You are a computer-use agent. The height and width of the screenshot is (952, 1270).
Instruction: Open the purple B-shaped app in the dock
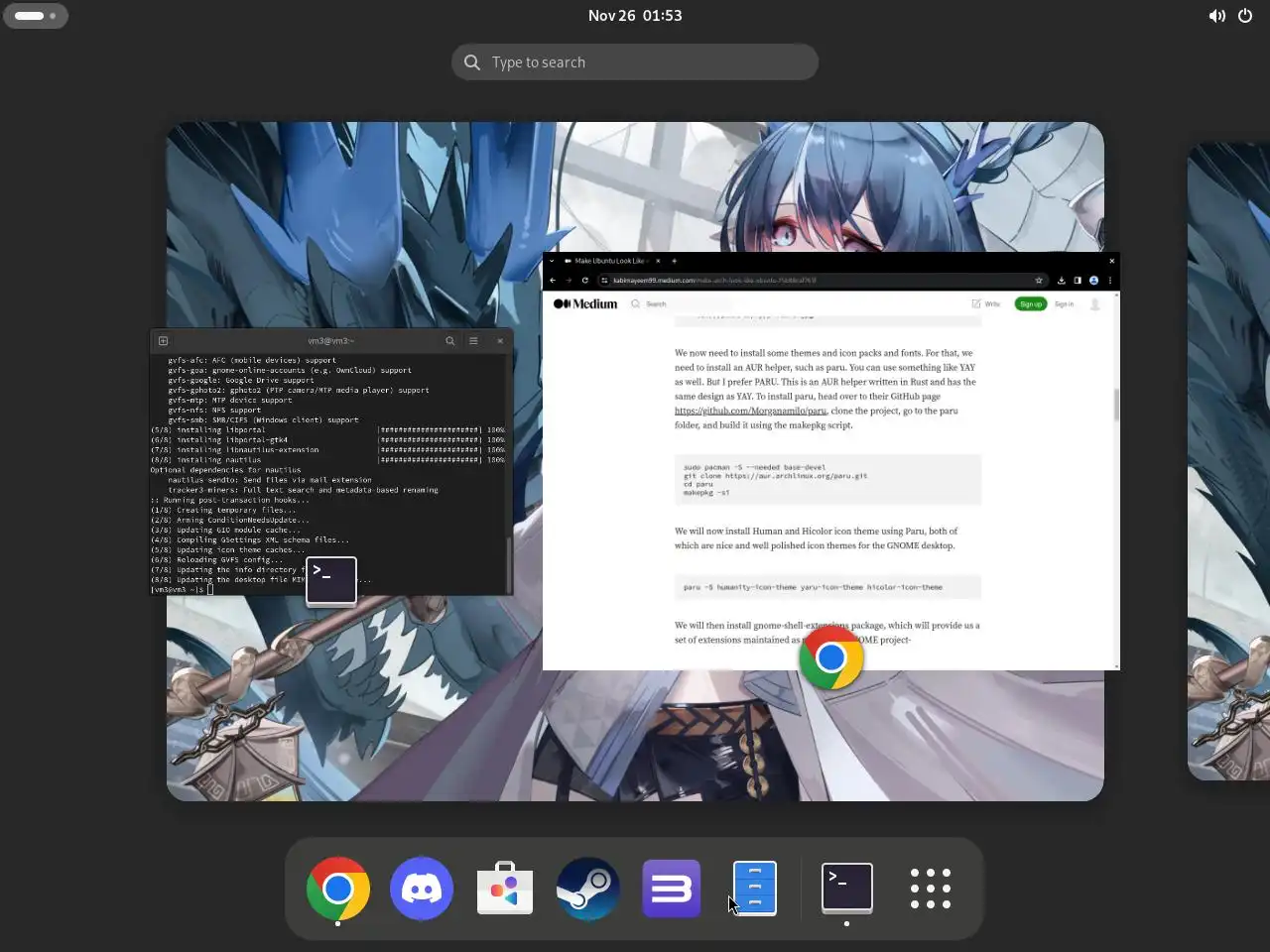click(x=672, y=889)
